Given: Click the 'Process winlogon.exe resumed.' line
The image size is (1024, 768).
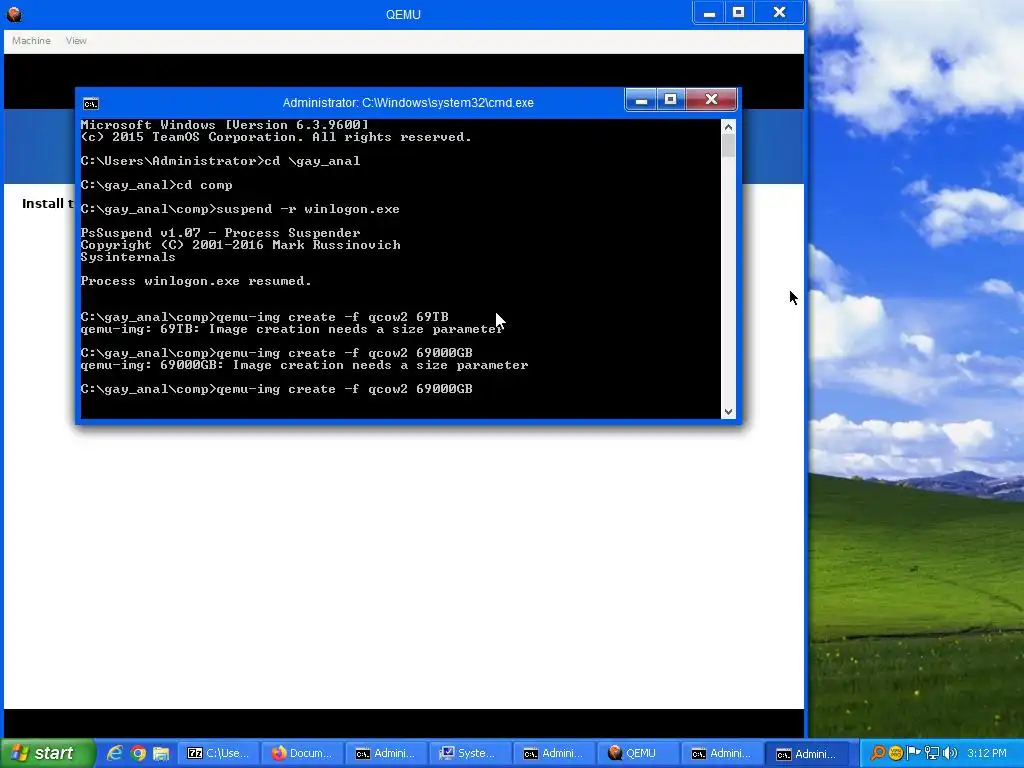Looking at the screenshot, I should 196,281.
